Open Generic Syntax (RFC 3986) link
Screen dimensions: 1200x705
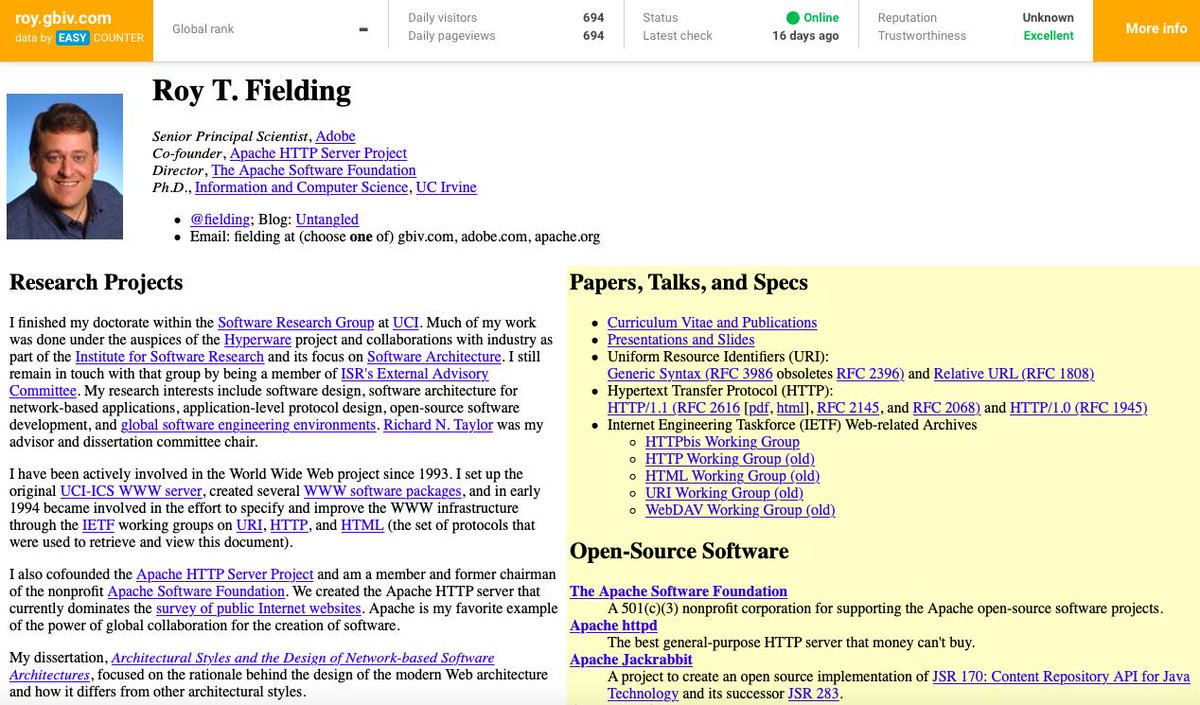(x=689, y=374)
